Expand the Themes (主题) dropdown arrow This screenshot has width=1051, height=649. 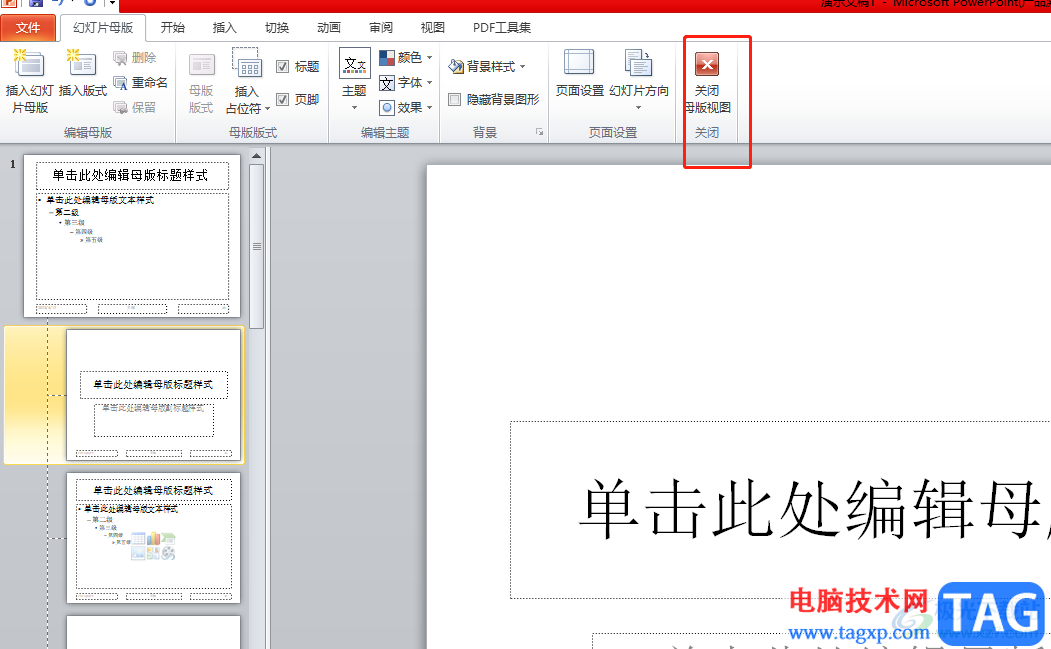(354, 108)
